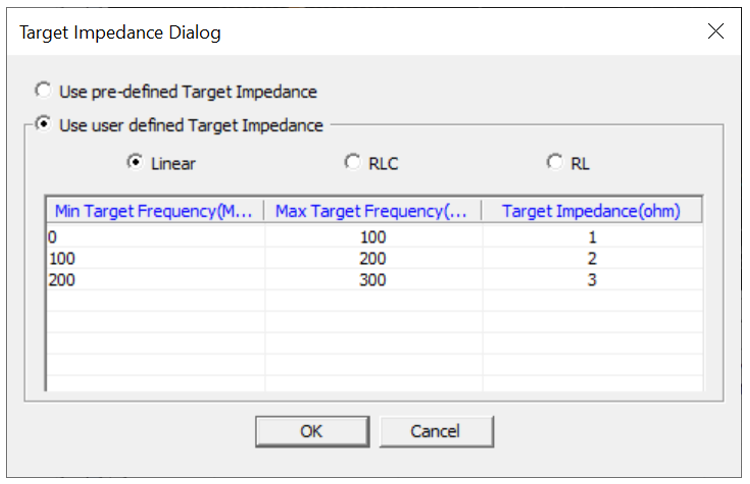Viewport: 750px width, 484px height.
Task: Select Use user defined Target Impedance
Action: click(x=43, y=125)
